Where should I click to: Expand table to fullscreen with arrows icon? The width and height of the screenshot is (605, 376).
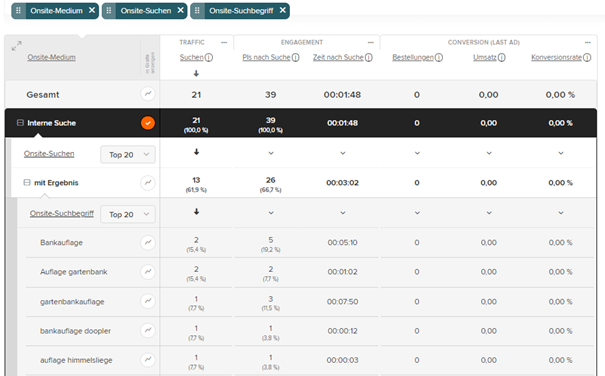click(x=17, y=46)
